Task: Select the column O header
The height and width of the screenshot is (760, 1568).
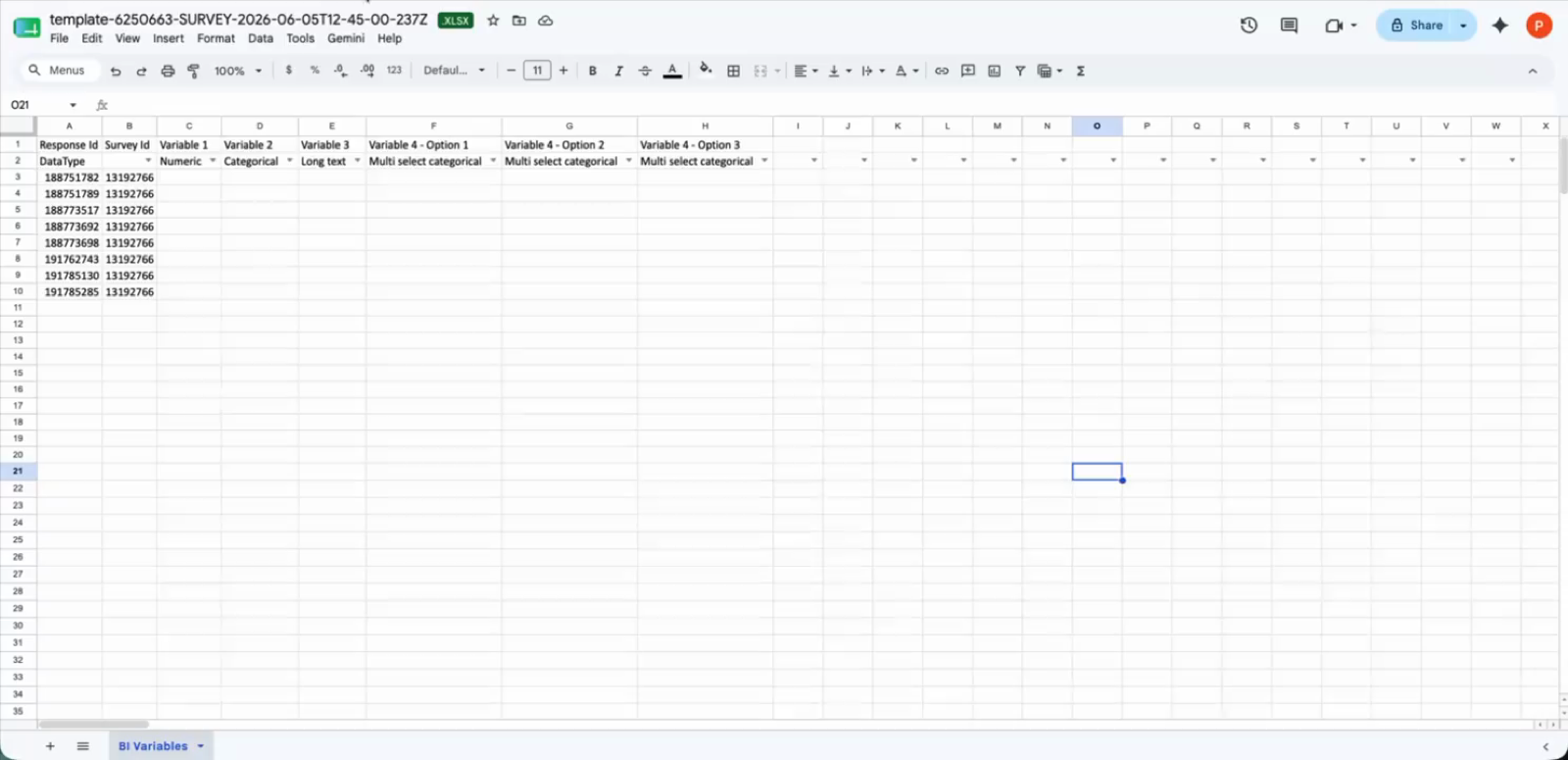Action: pyautogui.click(x=1097, y=126)
